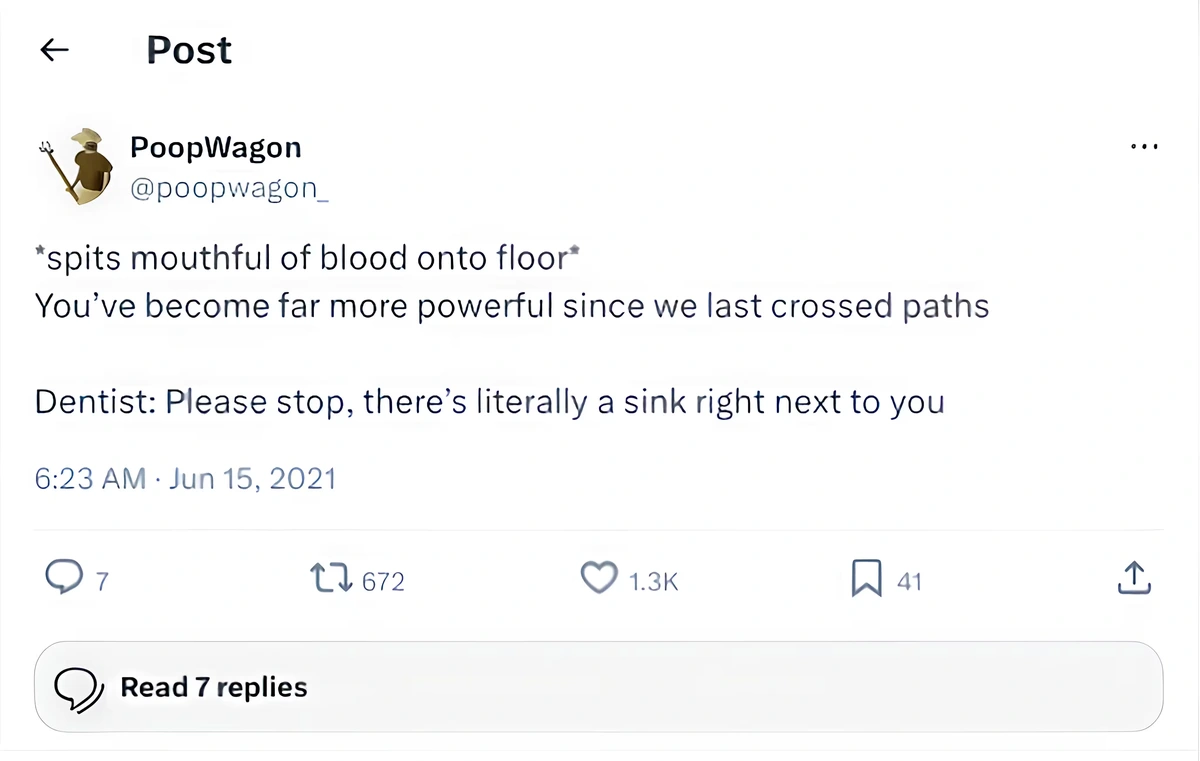Click the 41 bookmarks count
The image size is (1200, 761).
point(909,581)
